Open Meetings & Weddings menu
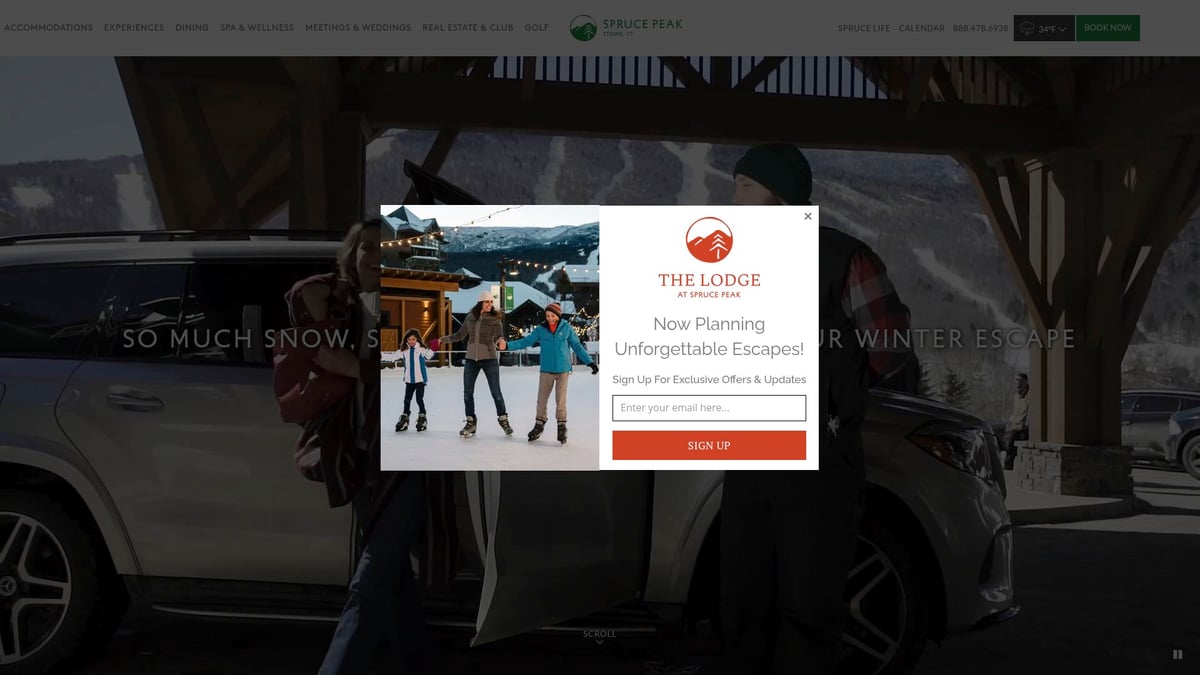Viewport: 1200px width, 675px height. pos(358,28)
